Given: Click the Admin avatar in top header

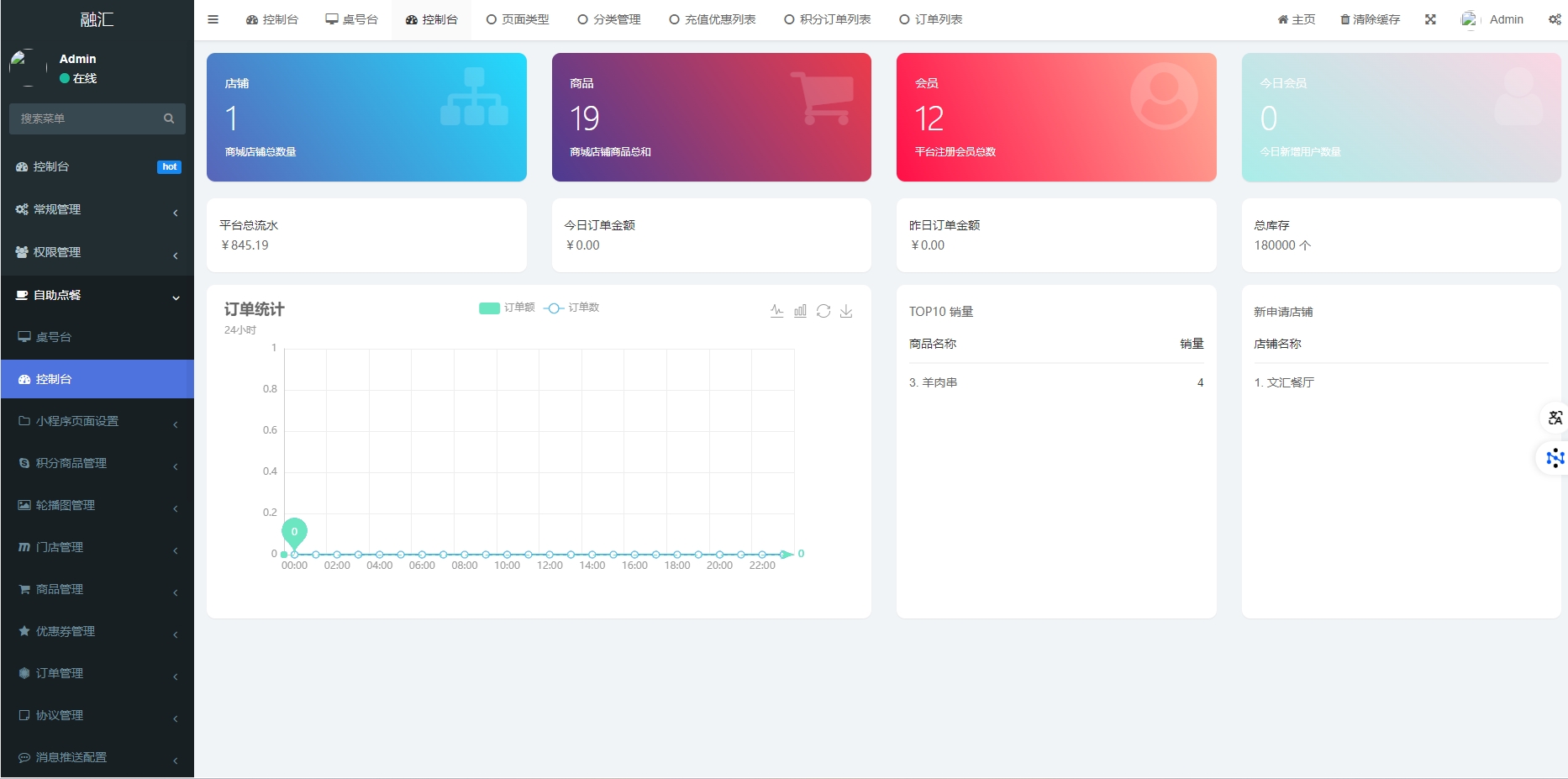Looking at the screenshot, I should click(x=1469, y=19).
